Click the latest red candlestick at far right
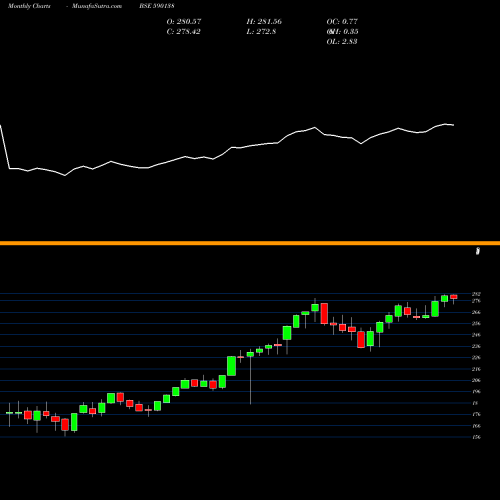This screenshot has height=500, width=500. [454, 297]
